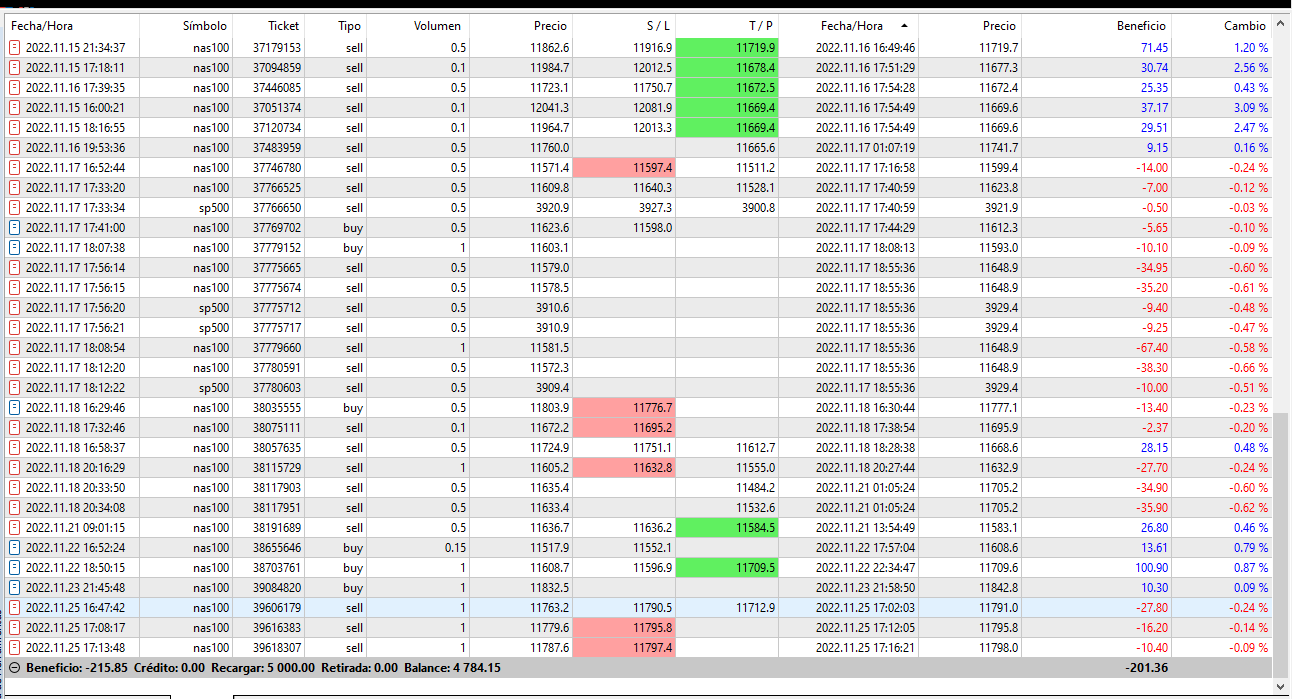
Task: Click the sell order icon for ticket 37094859
Action: click(x=14, y=67)
